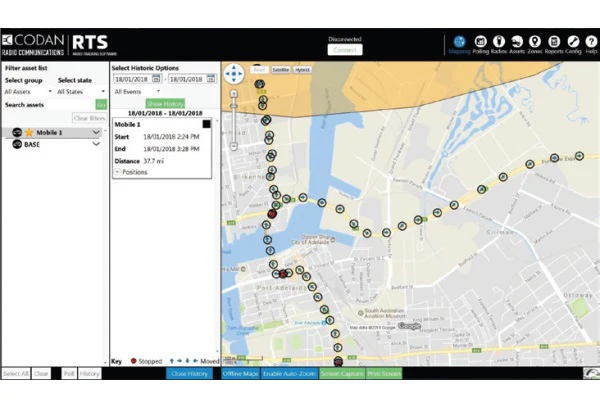Go to Zones via the pin icon
Image resolution: width=600 pixels, height=410 pixels.
pyautogui.click(x=535, y=42)
